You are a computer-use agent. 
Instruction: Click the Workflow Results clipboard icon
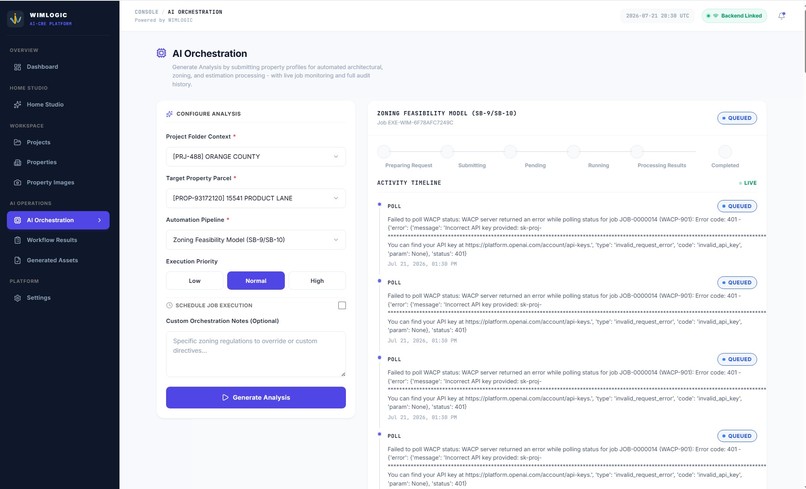click(x=17, y=240)
